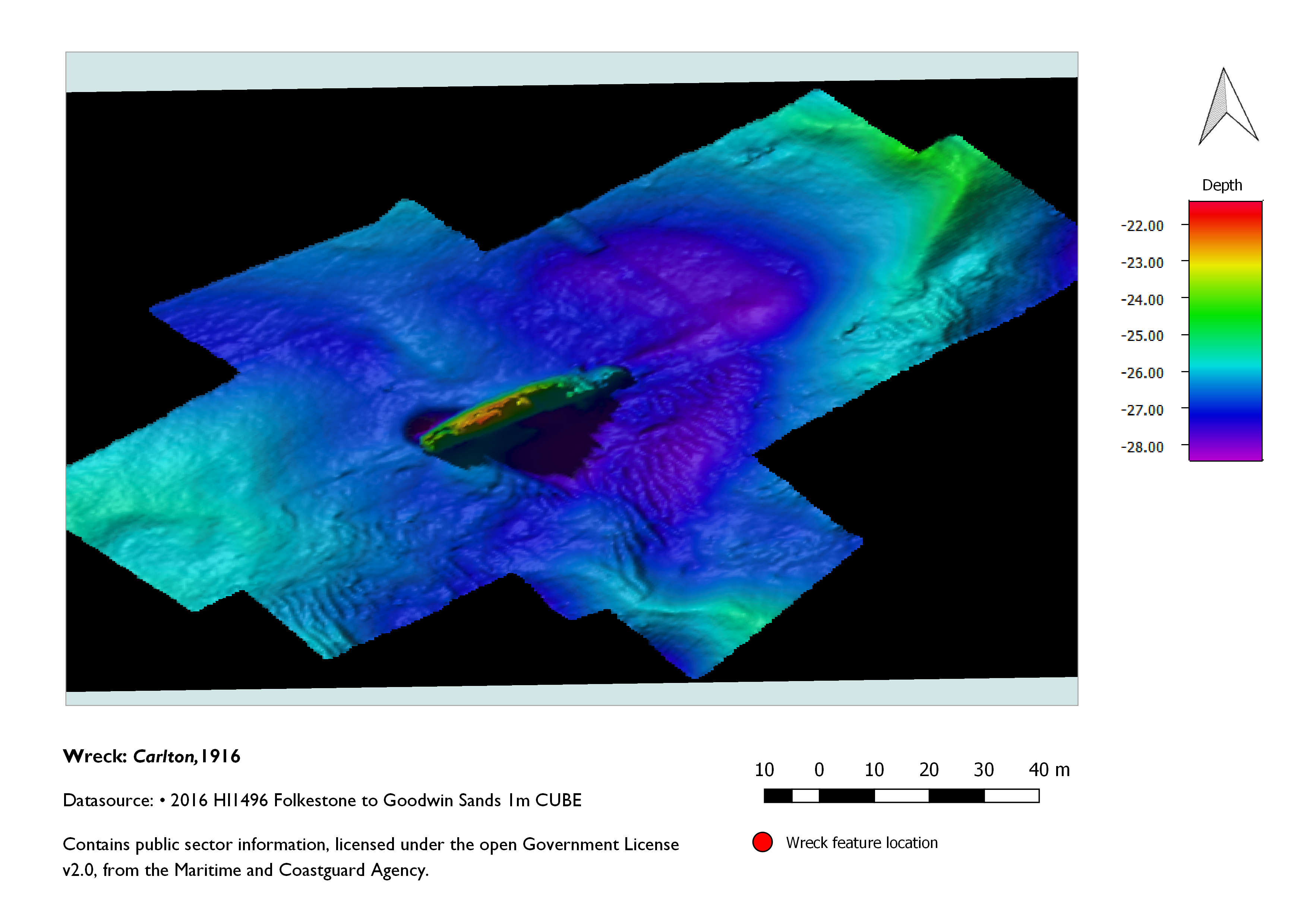This screenshot has width=1307, height=924.
Task: Click the -28.00 depth label
Action: click(x=1142, y=447)
